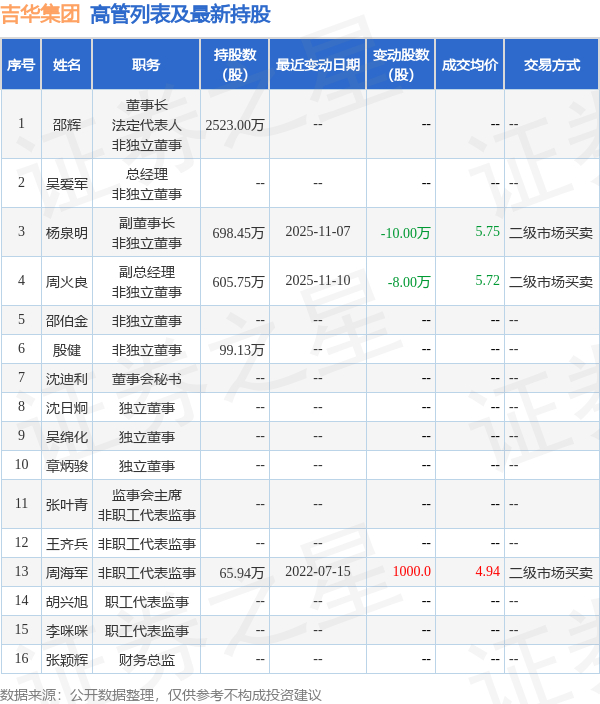The image size is (600, 704).
Task: Click the average price 4.94
Action: tap(487, 571)
